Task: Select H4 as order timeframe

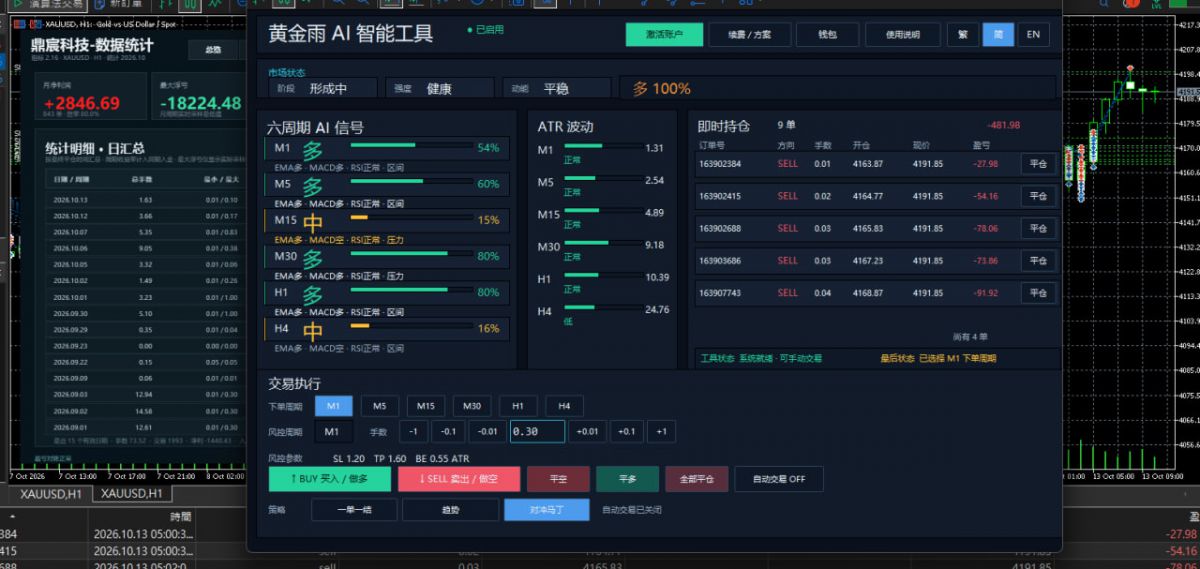Action: click(x=564, y=406)
